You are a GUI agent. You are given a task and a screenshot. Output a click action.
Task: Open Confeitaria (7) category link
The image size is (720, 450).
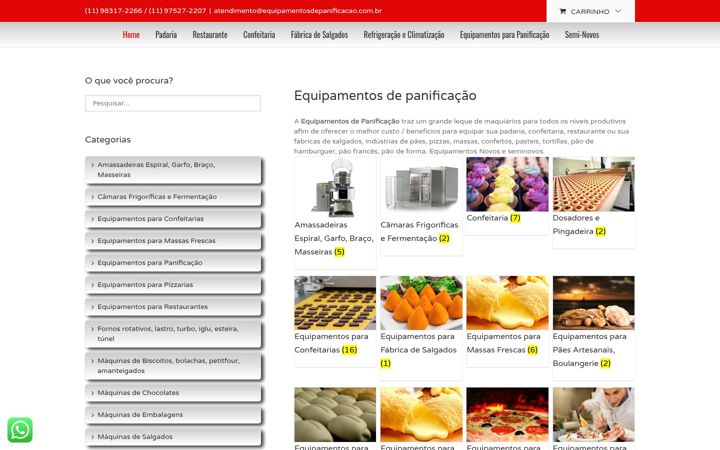tap(494, 218)
